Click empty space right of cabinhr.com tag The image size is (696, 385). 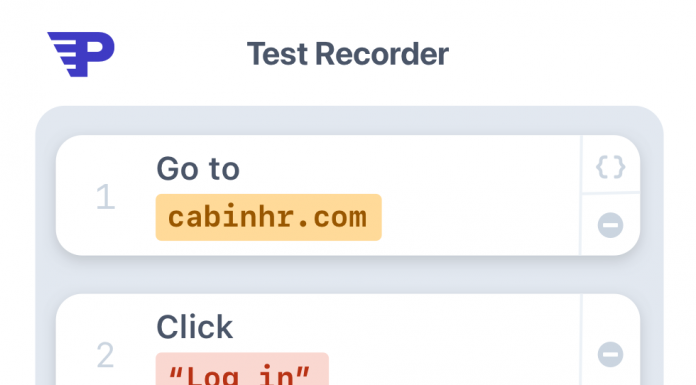coord(479,217)
